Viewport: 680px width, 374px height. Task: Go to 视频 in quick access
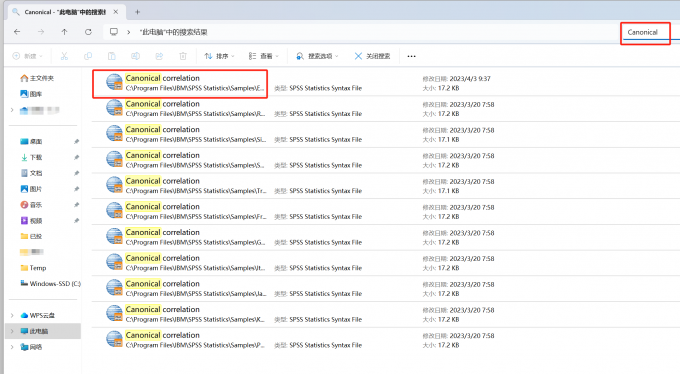pos(31,220)
